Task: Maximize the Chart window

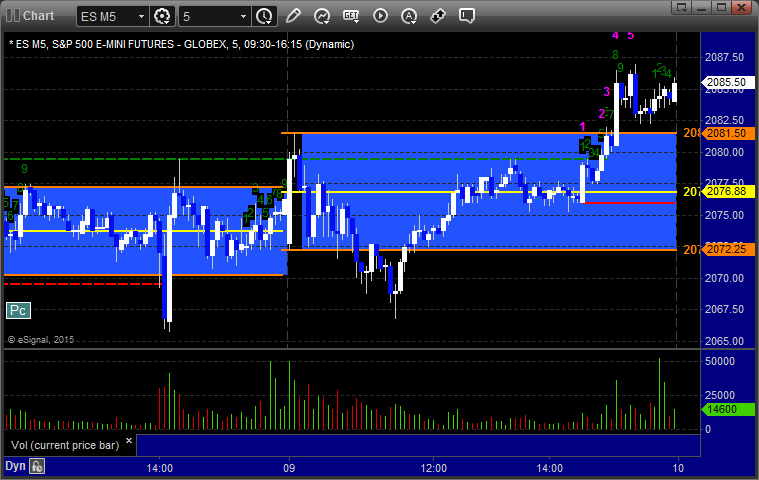Action: coord(721,7)
